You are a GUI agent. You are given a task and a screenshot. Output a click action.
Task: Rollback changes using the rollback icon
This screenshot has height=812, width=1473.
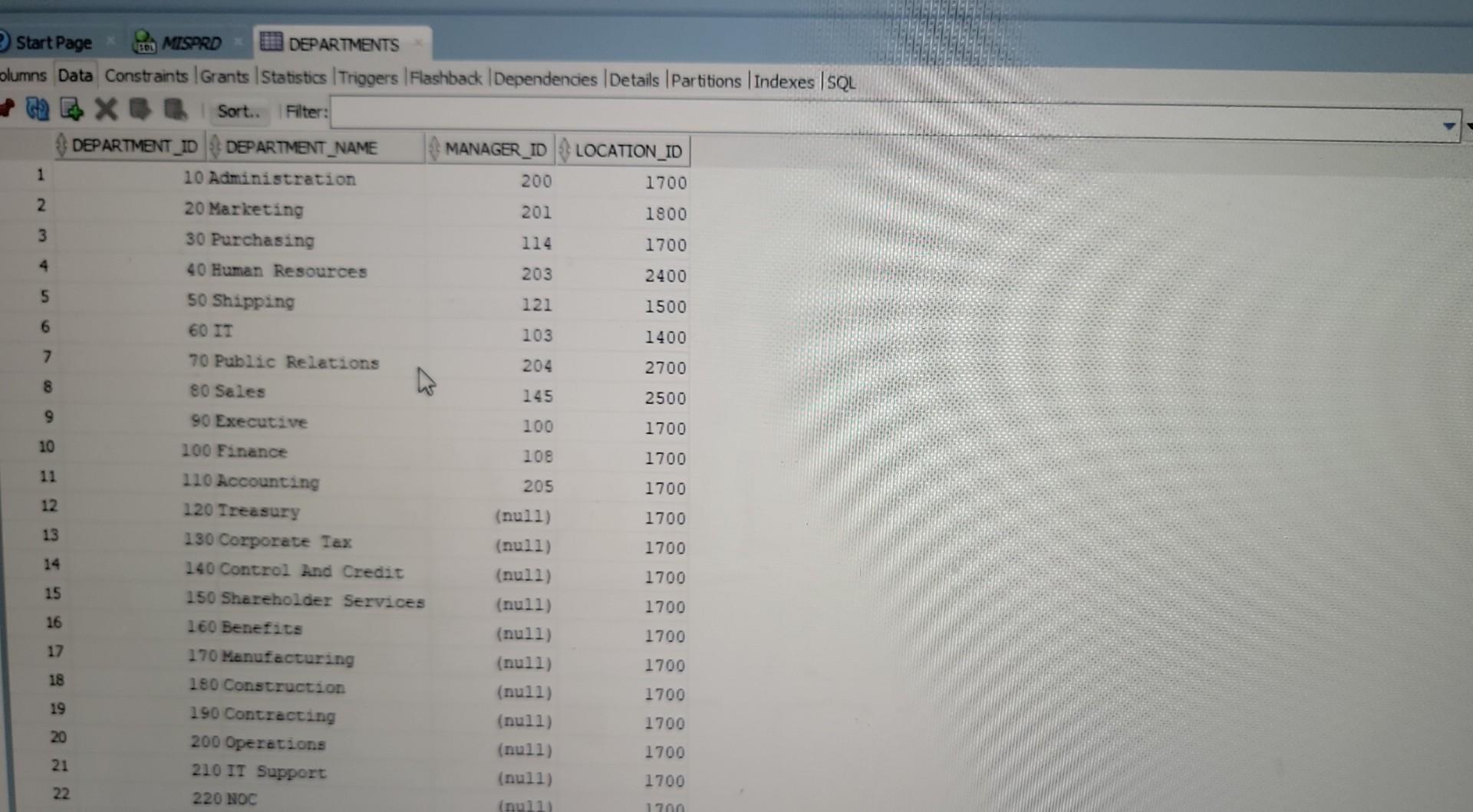[x=175, y=110]
